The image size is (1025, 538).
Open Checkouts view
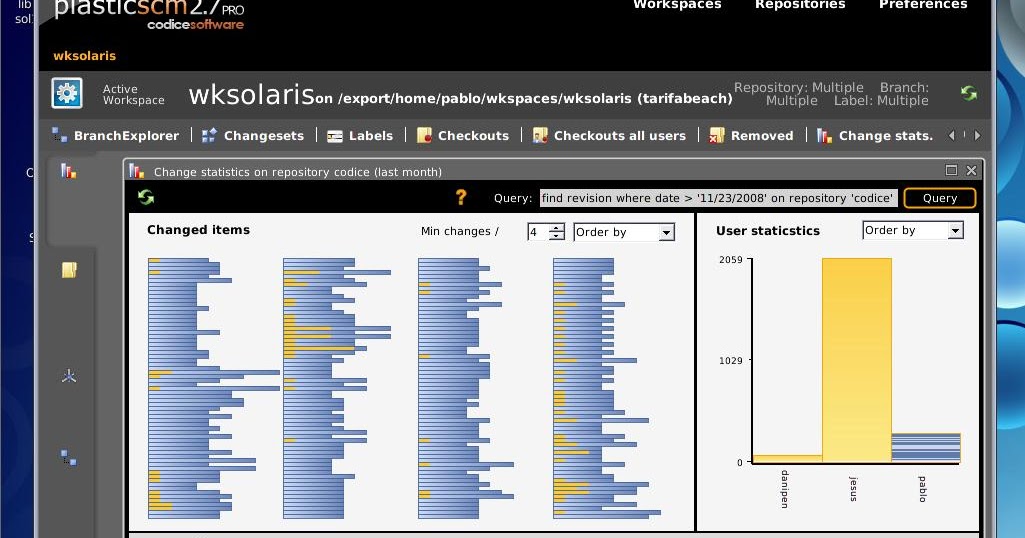coord(463,135)
